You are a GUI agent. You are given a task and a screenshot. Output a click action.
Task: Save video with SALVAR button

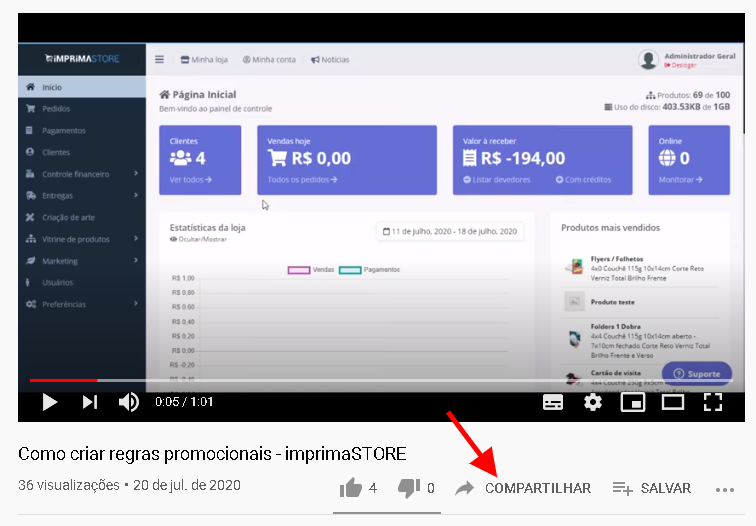(x=651, y=488)
